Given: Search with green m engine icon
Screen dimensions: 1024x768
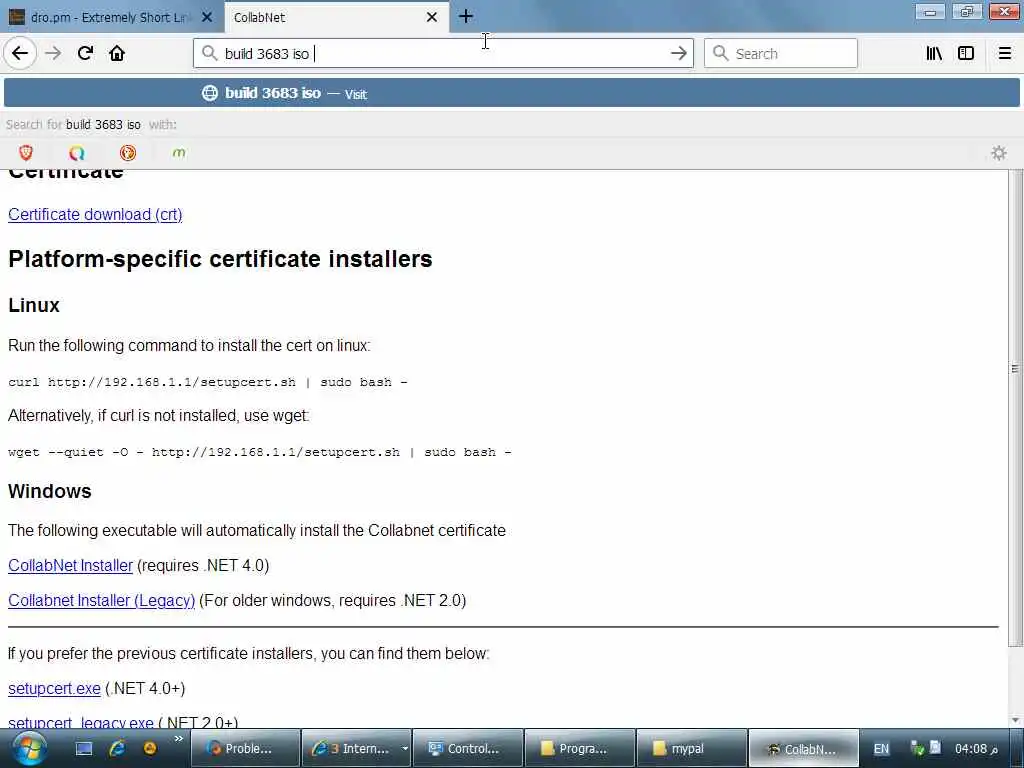Looking at the screenshot, I should pyautogui.click(x=179, y=153).
